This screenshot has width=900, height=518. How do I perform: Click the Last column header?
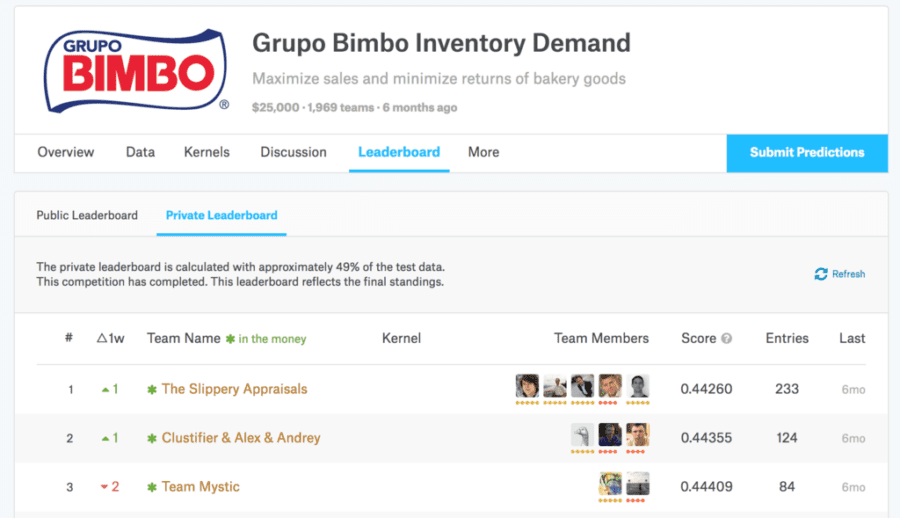point(852,339)
